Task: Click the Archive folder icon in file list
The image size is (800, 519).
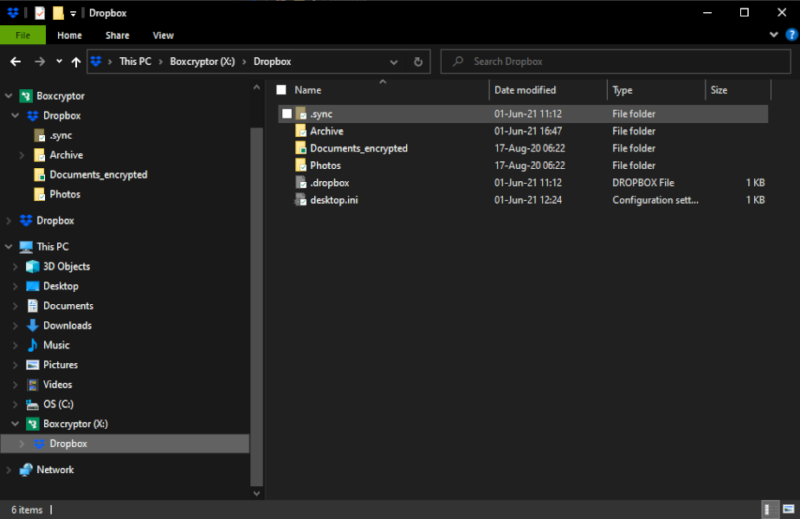Action: pos(301,131)
